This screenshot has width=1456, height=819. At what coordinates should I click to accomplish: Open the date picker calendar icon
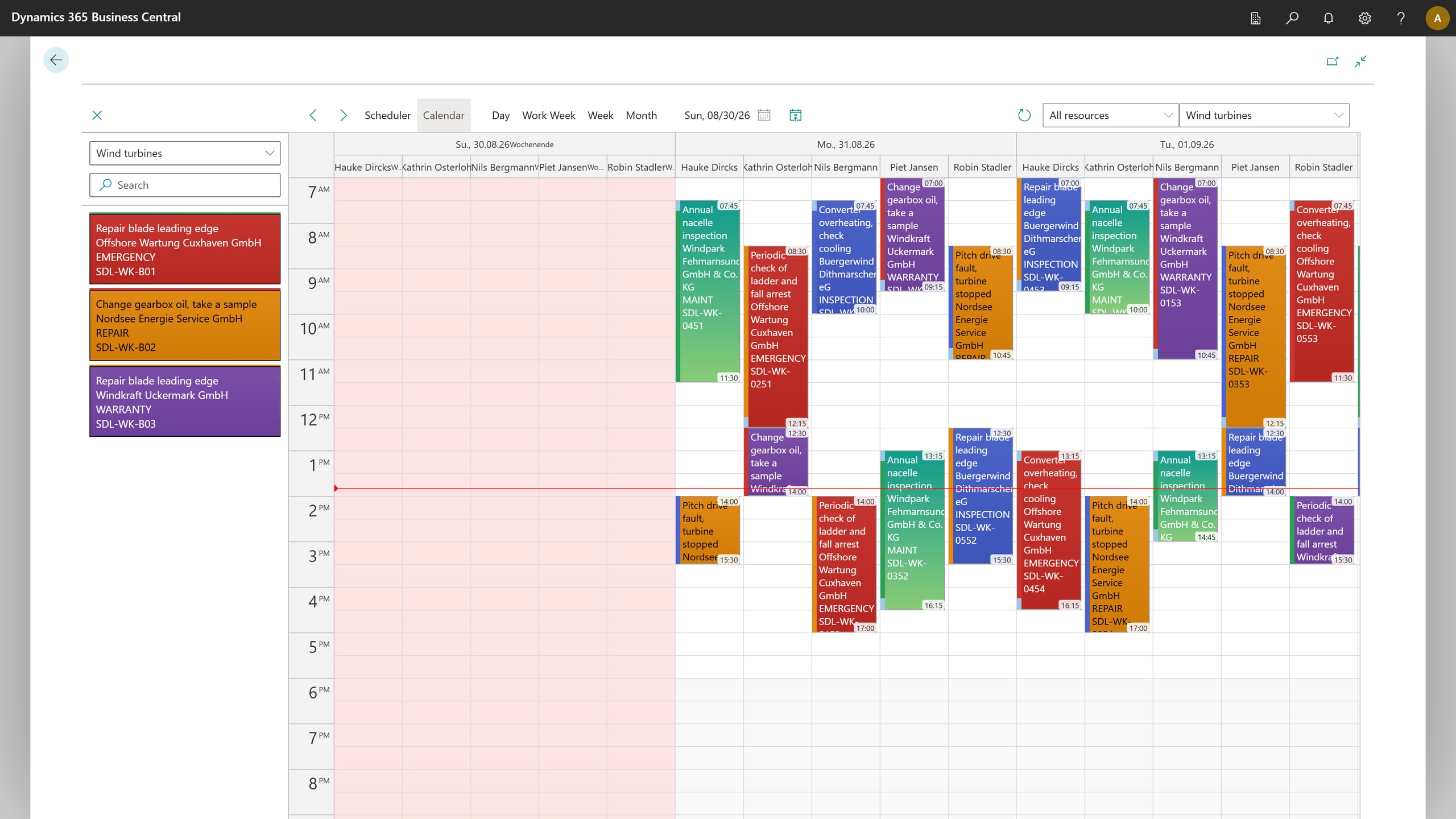(764, 115)
